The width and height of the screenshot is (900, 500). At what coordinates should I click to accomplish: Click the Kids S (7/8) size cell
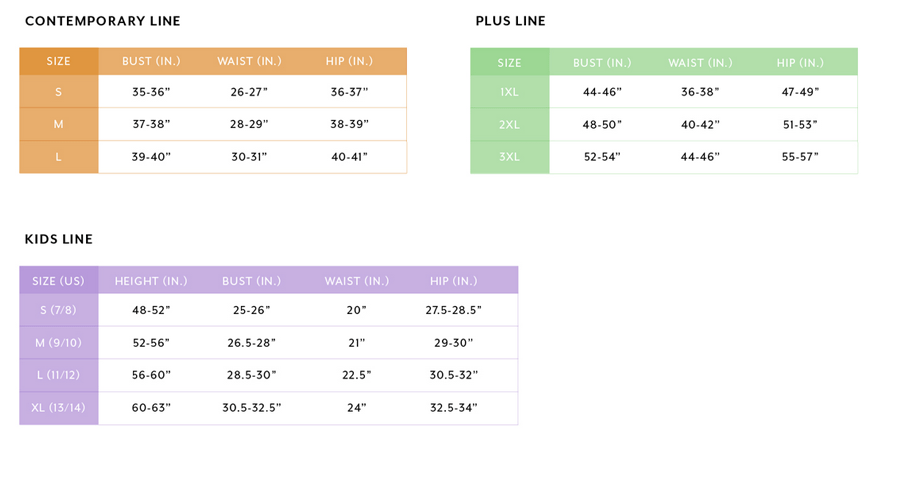tap(59, 310)
